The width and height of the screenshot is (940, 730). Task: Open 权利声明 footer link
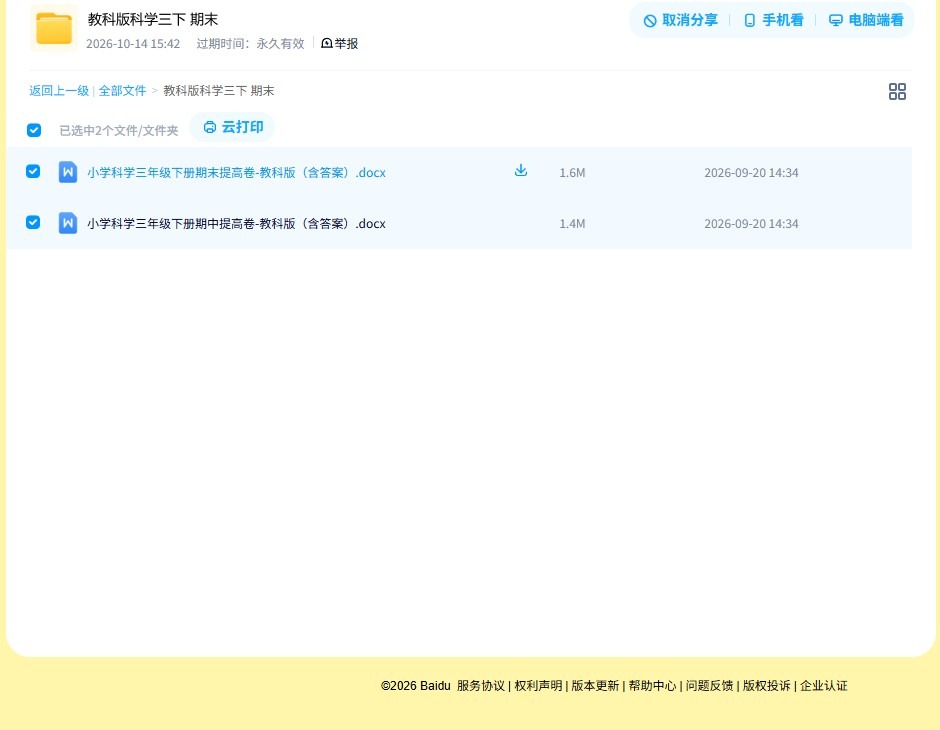[538, 686]
